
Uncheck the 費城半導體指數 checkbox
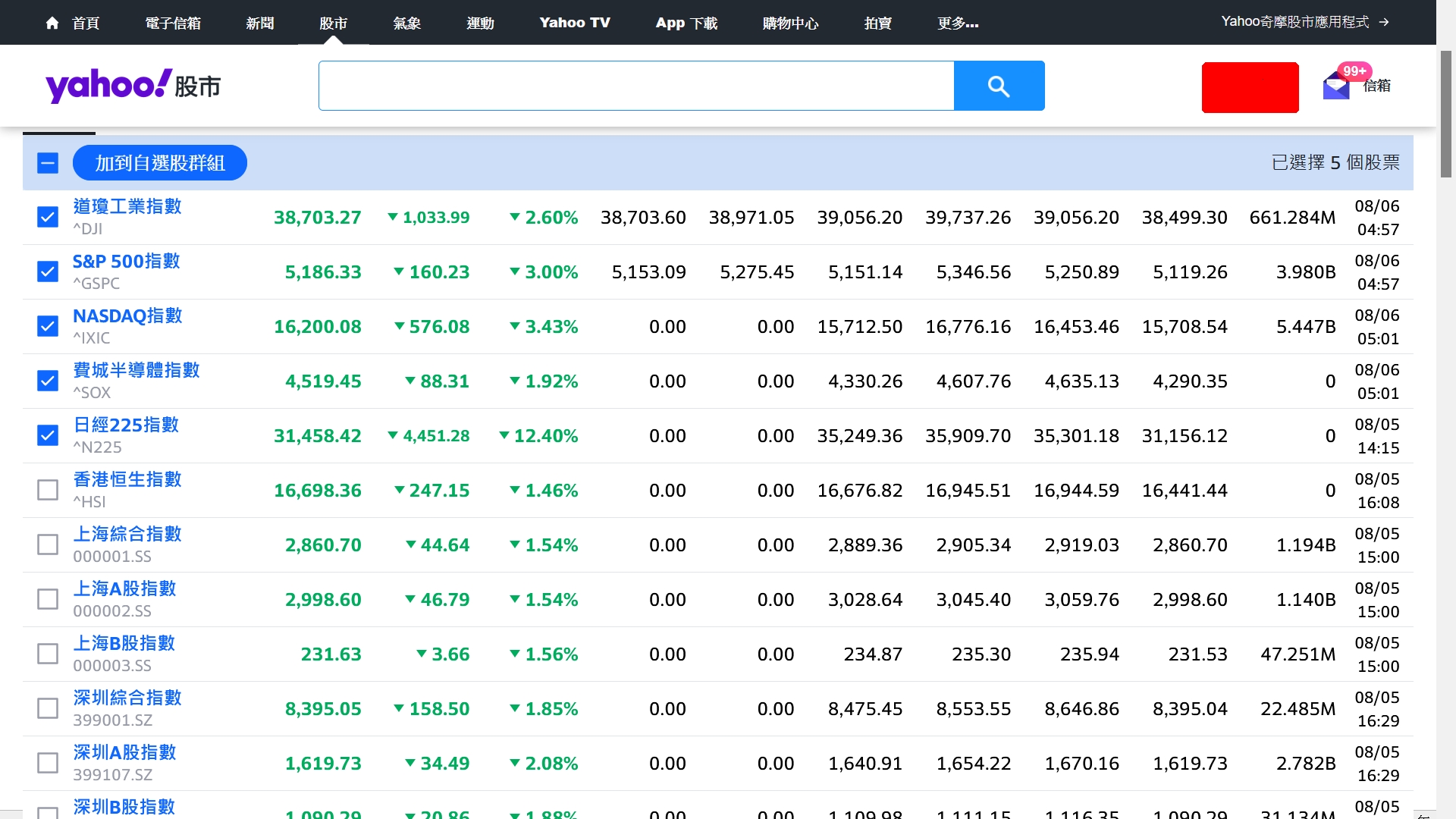[48, 381]
